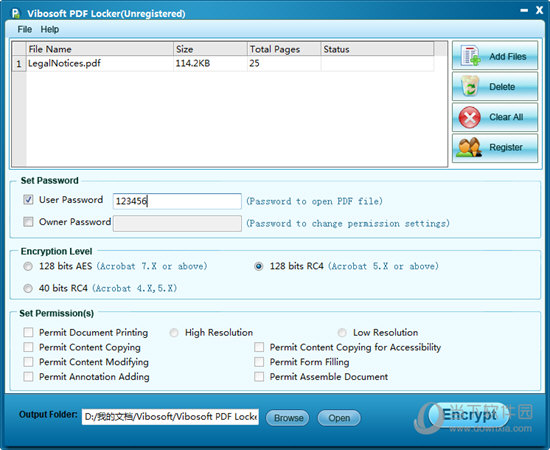Image resolution: width=550 pixels, height=450 pixels.
Task: Click the Add Files button label
Action: [x=508, y=56]
